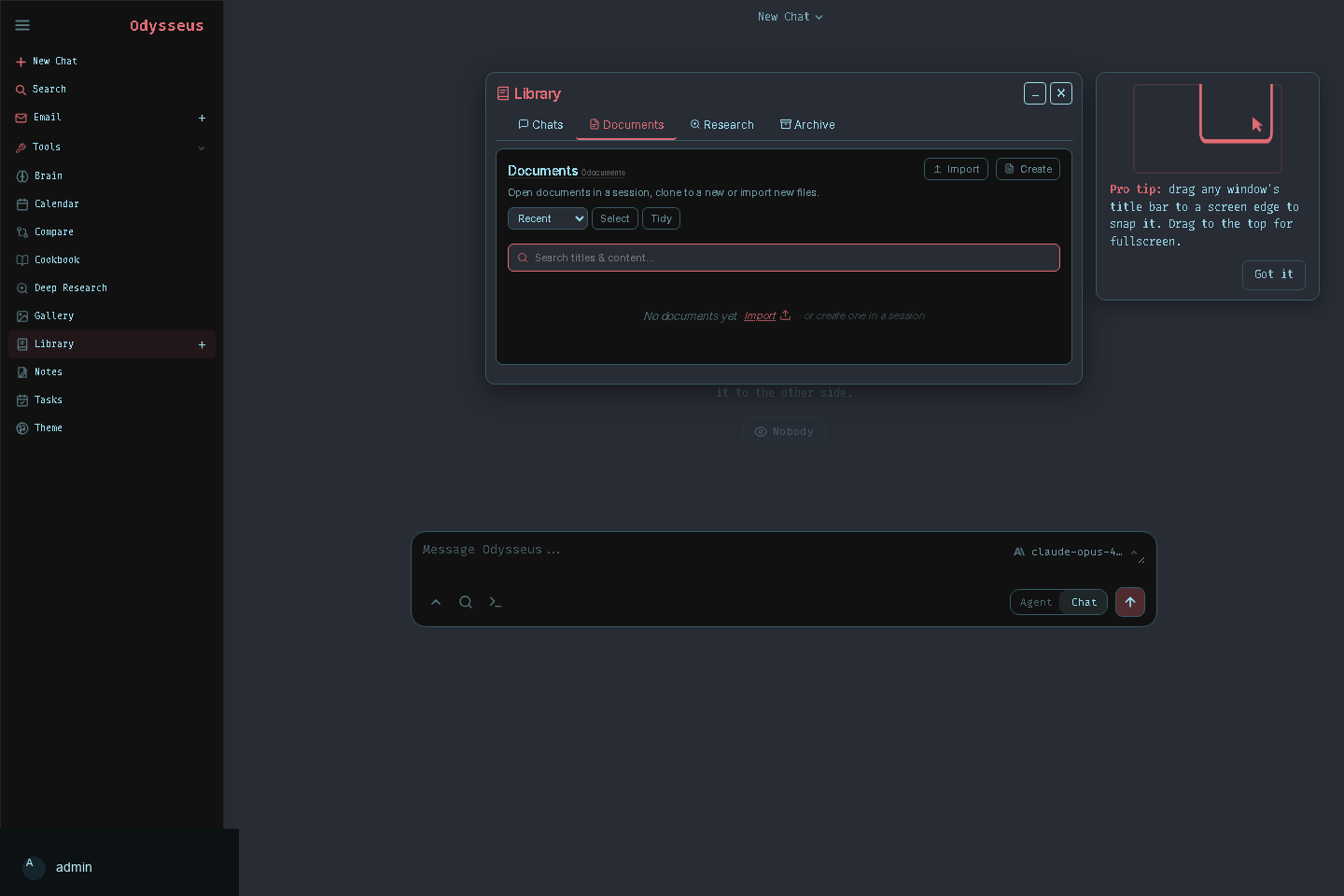Minimize the Library window

[1035, 93]
